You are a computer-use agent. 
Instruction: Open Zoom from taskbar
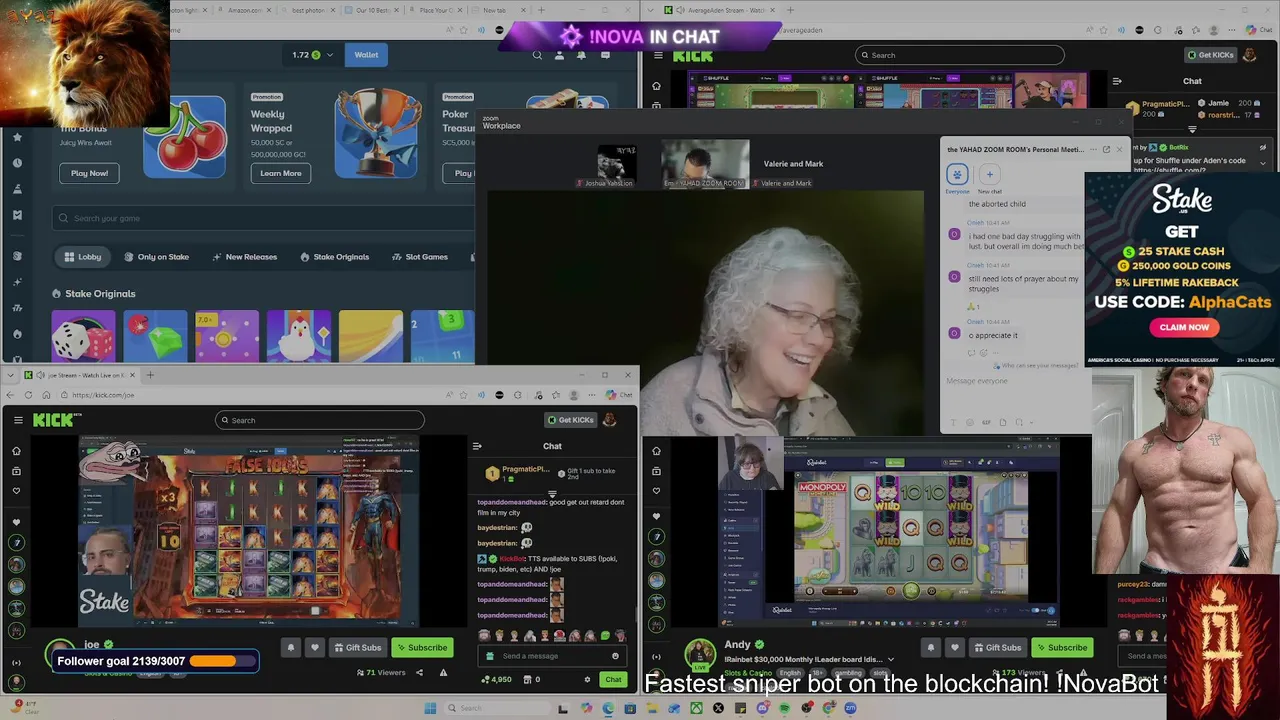click(850, 708)
